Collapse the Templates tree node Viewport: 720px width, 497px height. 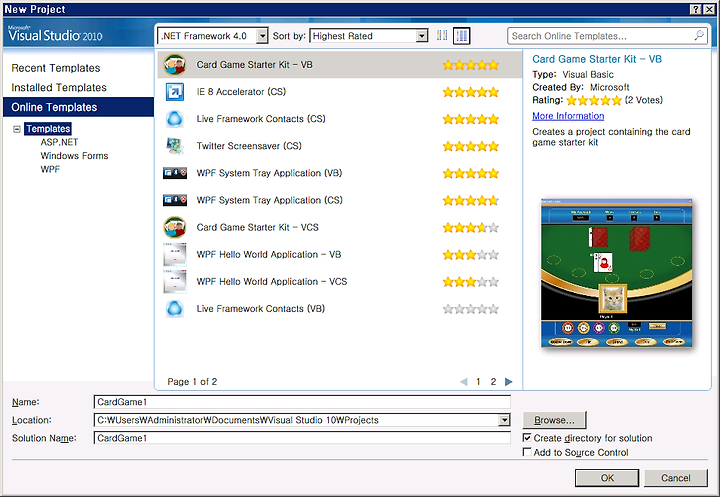tap(17, 129)
